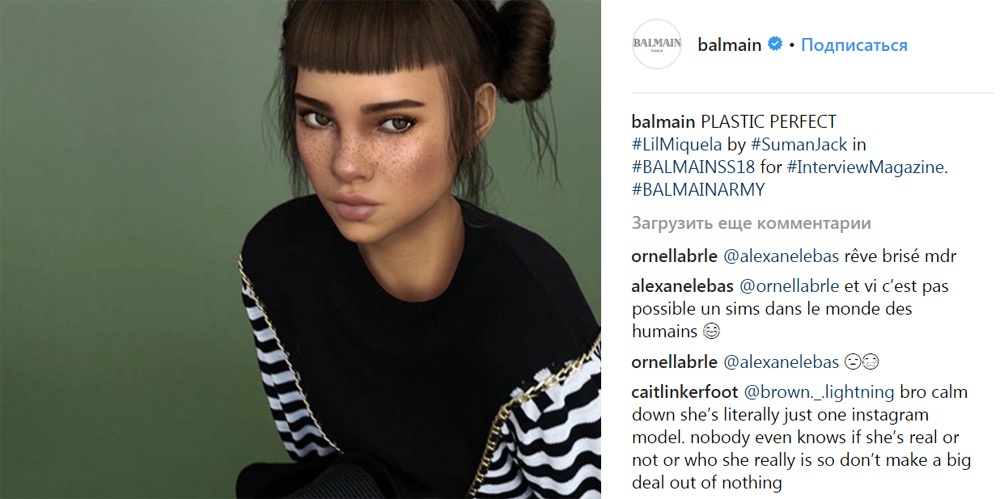Open the @brown._.lightning mention

(x=820, y=391)
